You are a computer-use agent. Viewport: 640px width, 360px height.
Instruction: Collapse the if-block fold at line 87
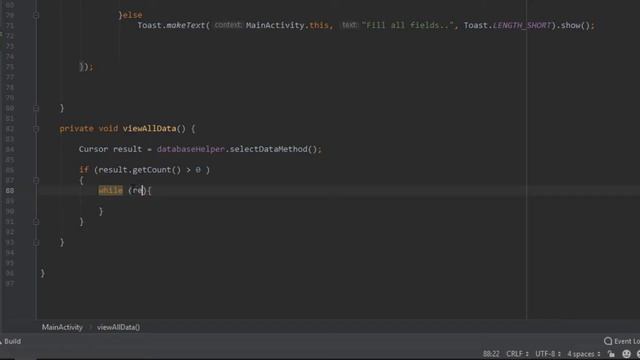(36, 180)
